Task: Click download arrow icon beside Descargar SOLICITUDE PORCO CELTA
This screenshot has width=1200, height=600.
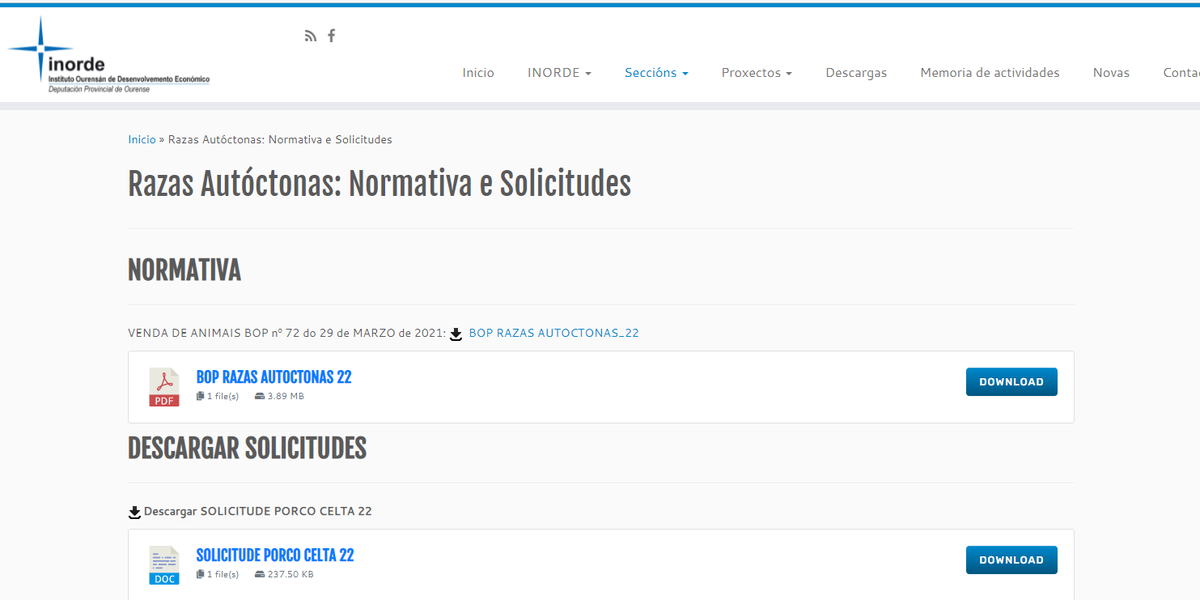Action: [135, 512]
